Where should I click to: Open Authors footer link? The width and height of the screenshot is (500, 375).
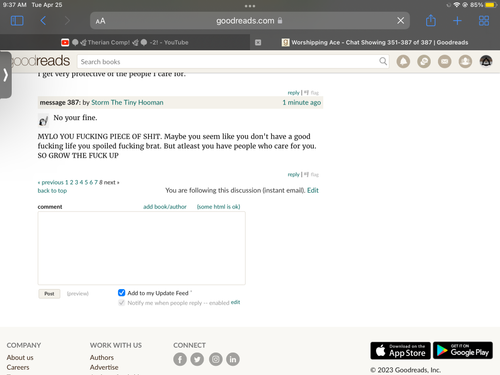pos(102,357)
